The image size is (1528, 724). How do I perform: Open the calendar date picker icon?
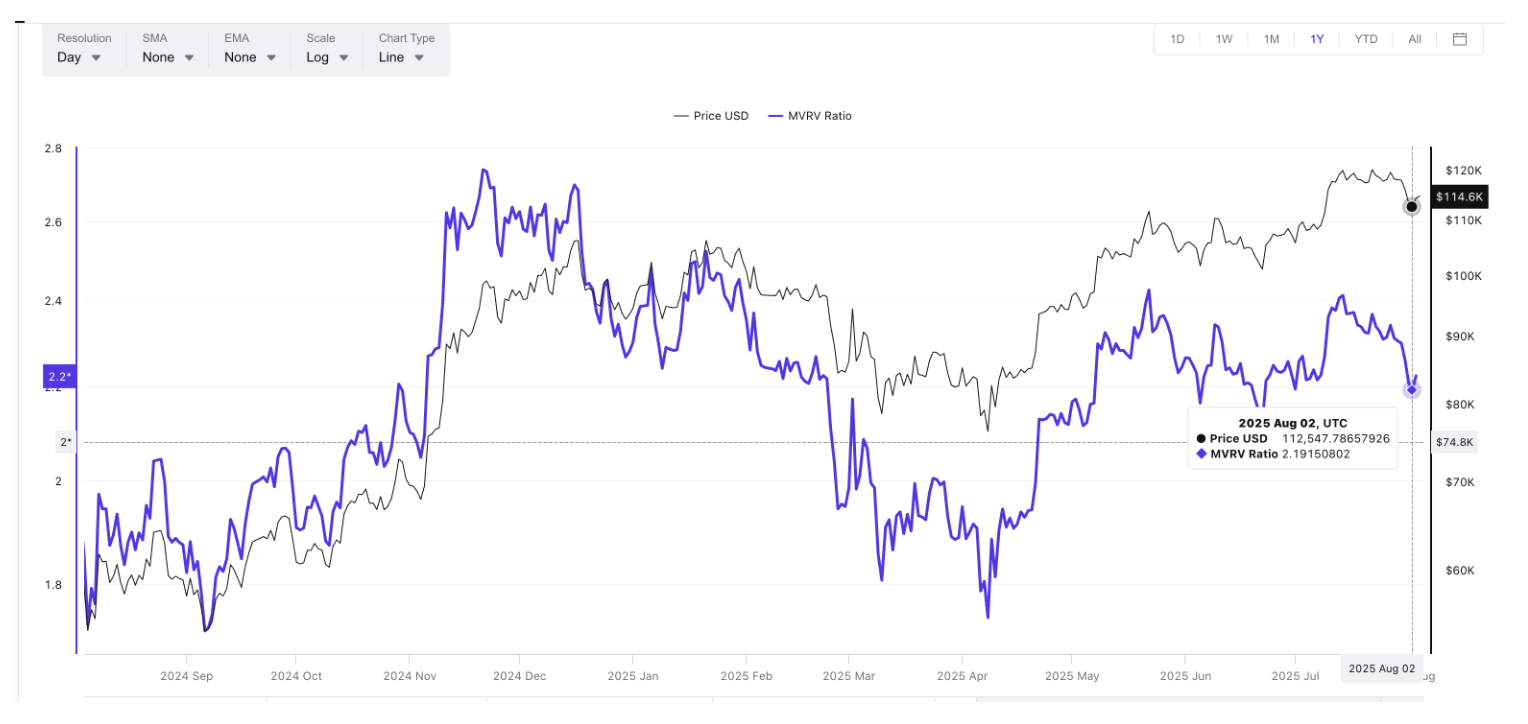pyautogui.click(x=1459, y=39)
